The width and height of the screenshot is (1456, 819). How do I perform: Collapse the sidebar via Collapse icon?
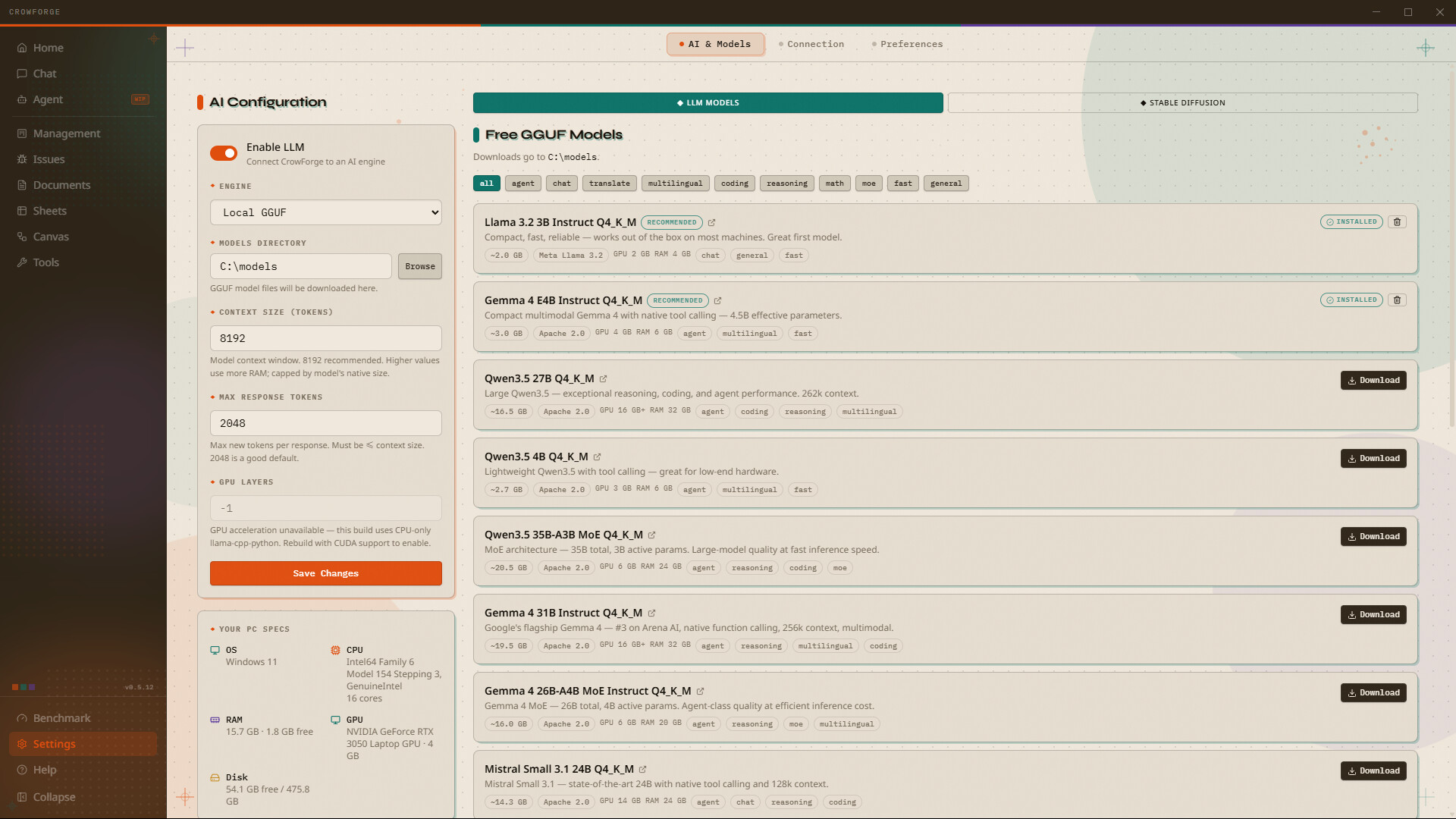tap(22, 797)
